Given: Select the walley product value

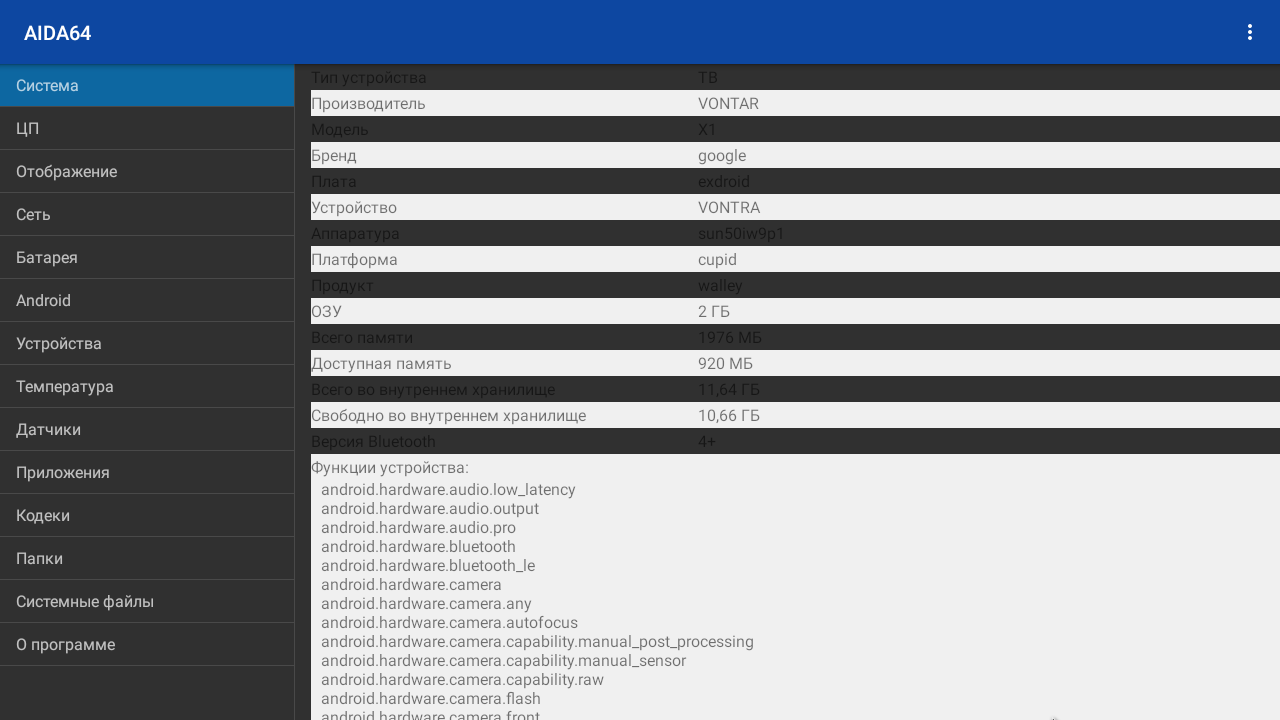Looking at the screenshot, I should click(720, 286).
